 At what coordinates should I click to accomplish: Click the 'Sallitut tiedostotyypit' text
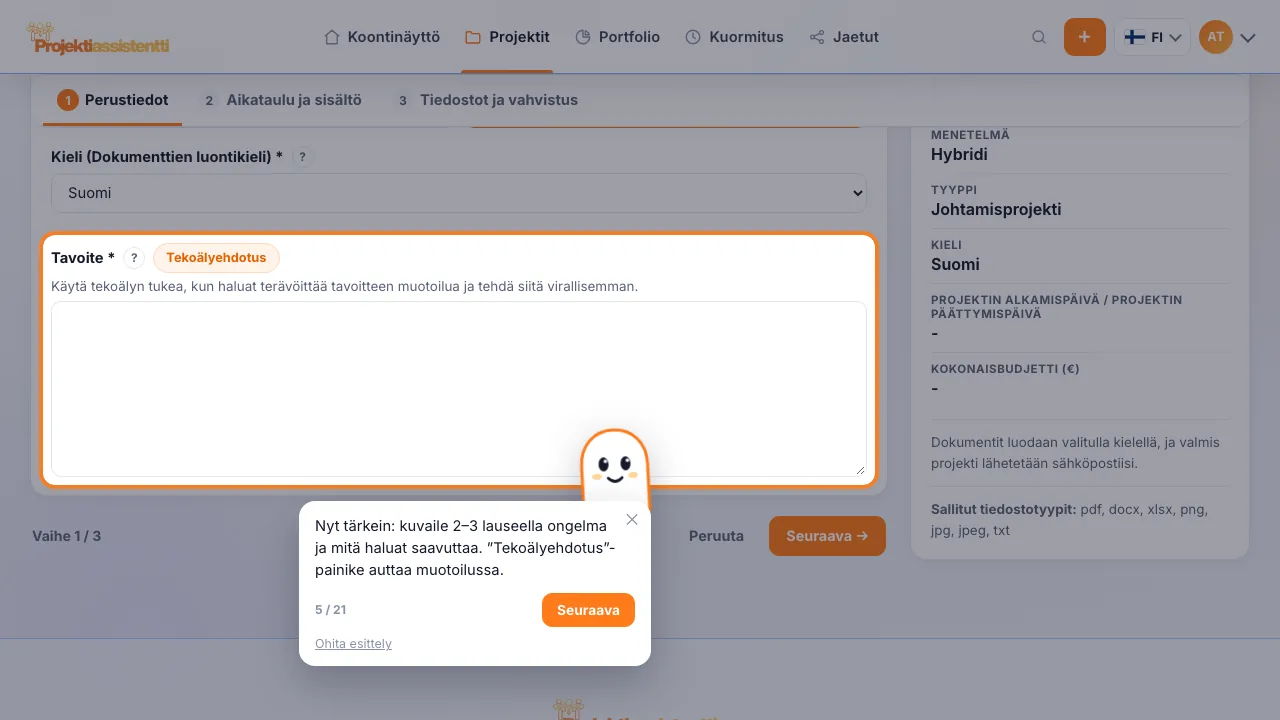[x=1003, y=509]
